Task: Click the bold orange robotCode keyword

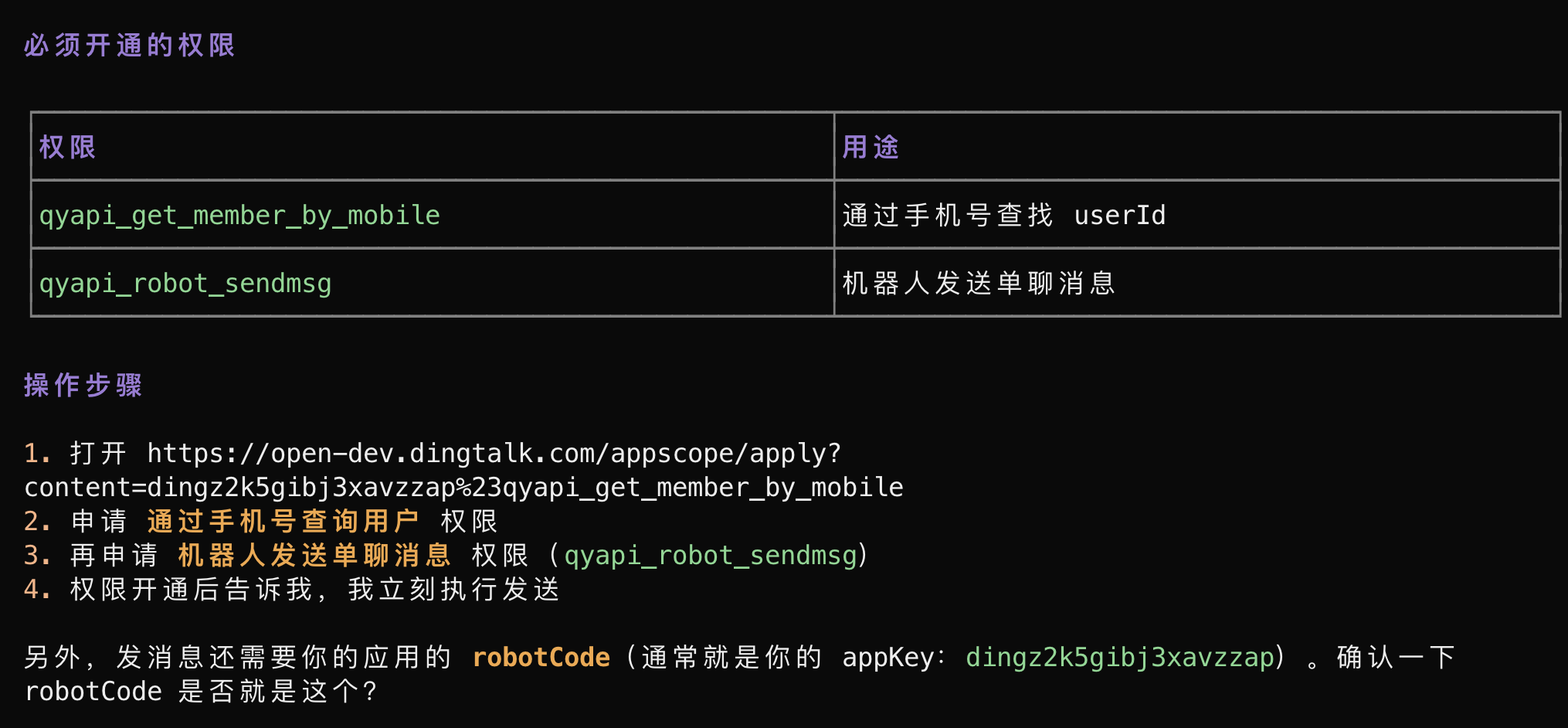Action: coord(541,658)
